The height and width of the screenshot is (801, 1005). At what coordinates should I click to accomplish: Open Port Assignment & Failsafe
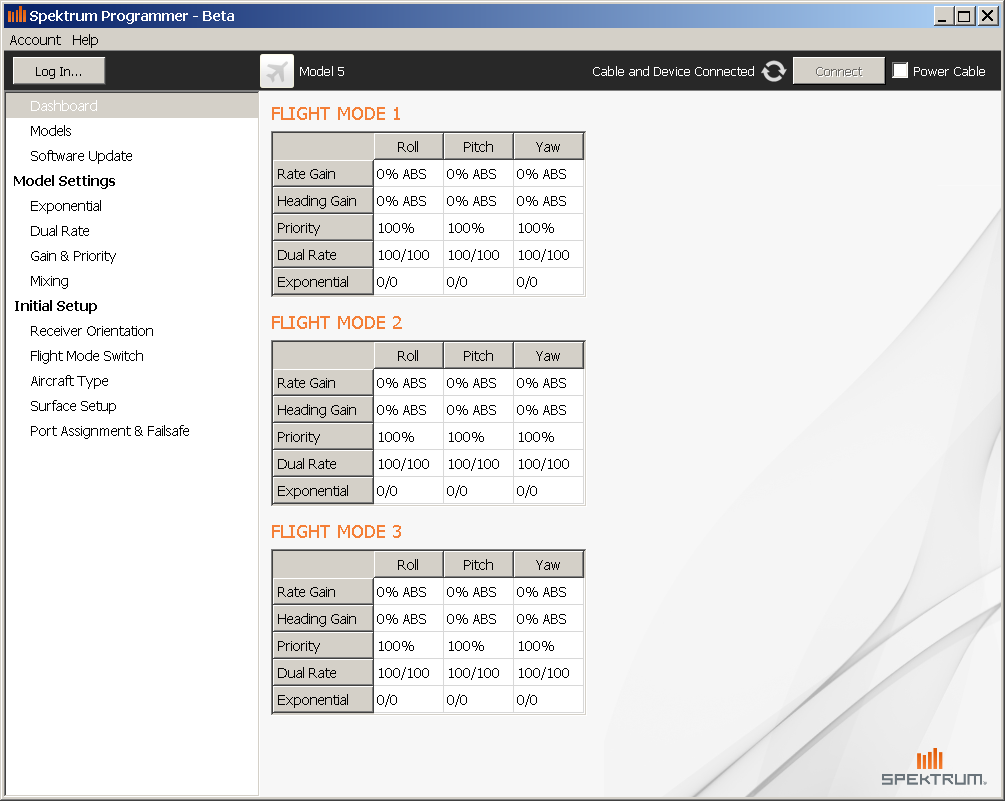(x=110, y=431)
